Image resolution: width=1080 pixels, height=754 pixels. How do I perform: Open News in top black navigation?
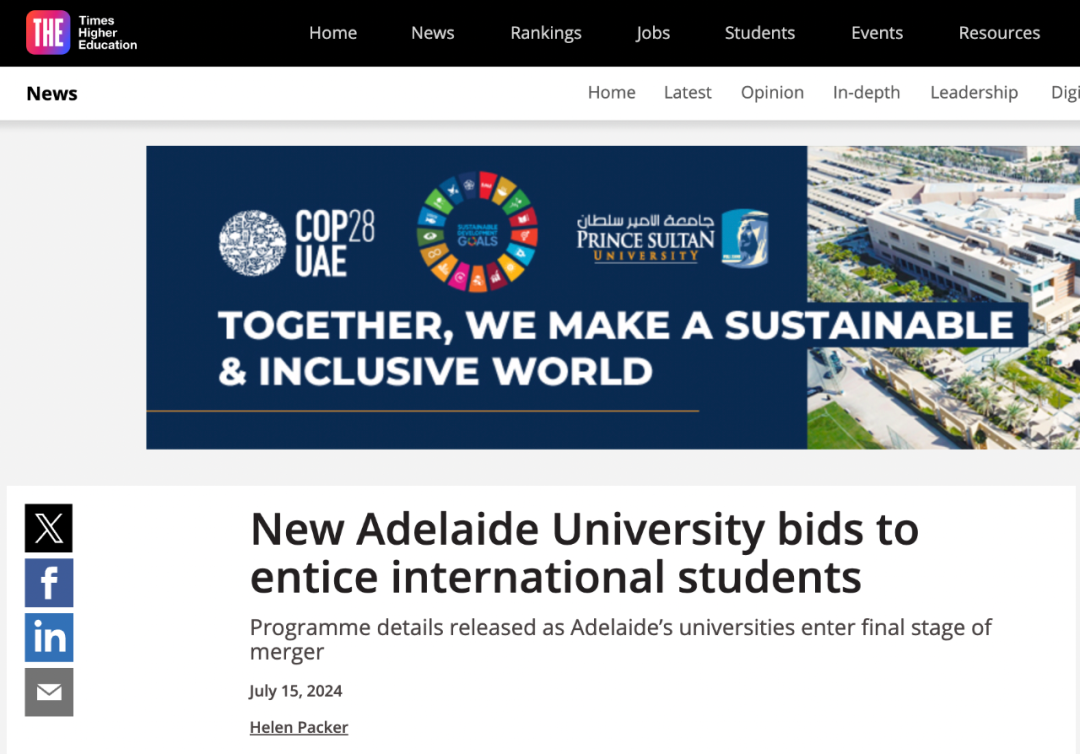pyautogui.click(x=433, y=33)
